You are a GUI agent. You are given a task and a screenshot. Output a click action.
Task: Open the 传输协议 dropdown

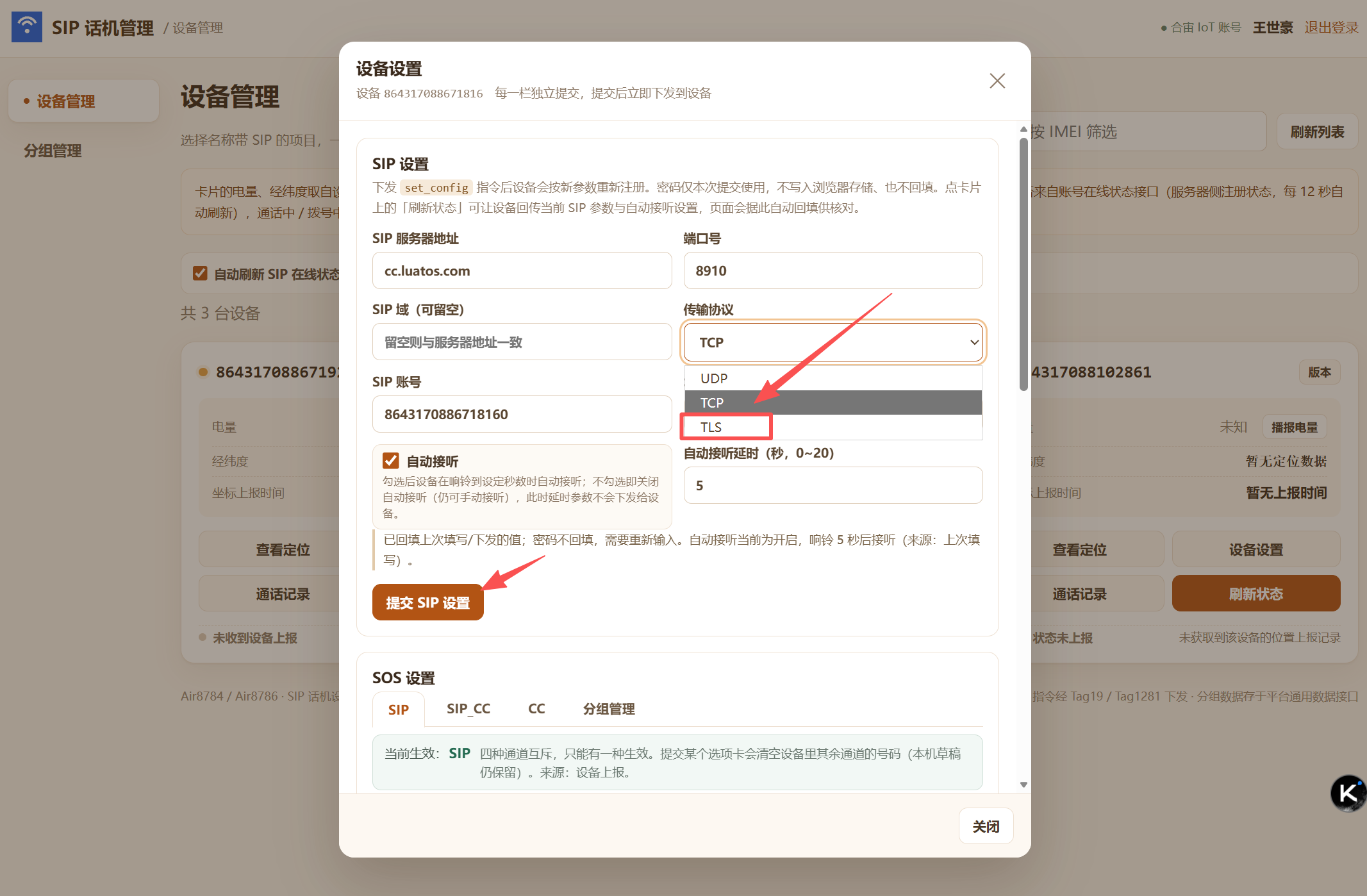[833, 342]
